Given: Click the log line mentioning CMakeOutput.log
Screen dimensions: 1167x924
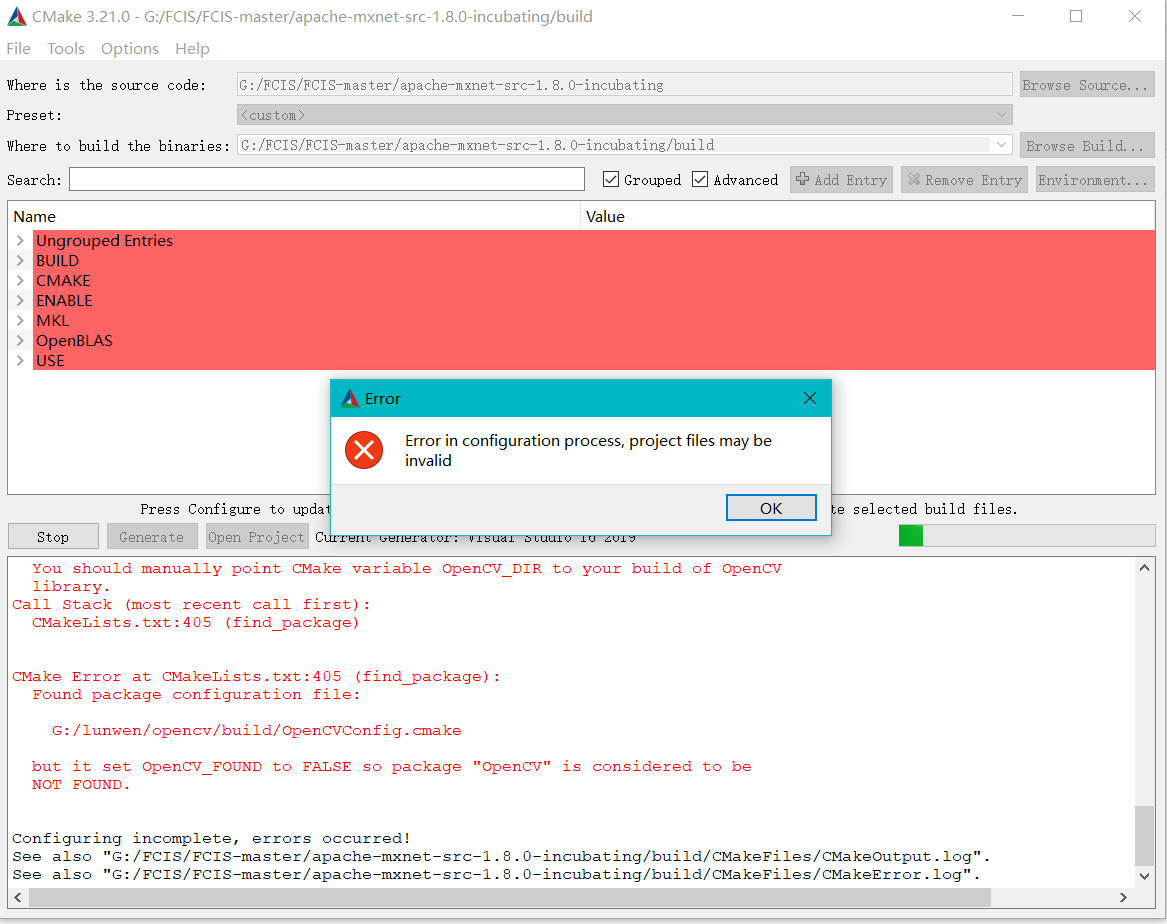Looking at the screenshot, I should 501,856.
